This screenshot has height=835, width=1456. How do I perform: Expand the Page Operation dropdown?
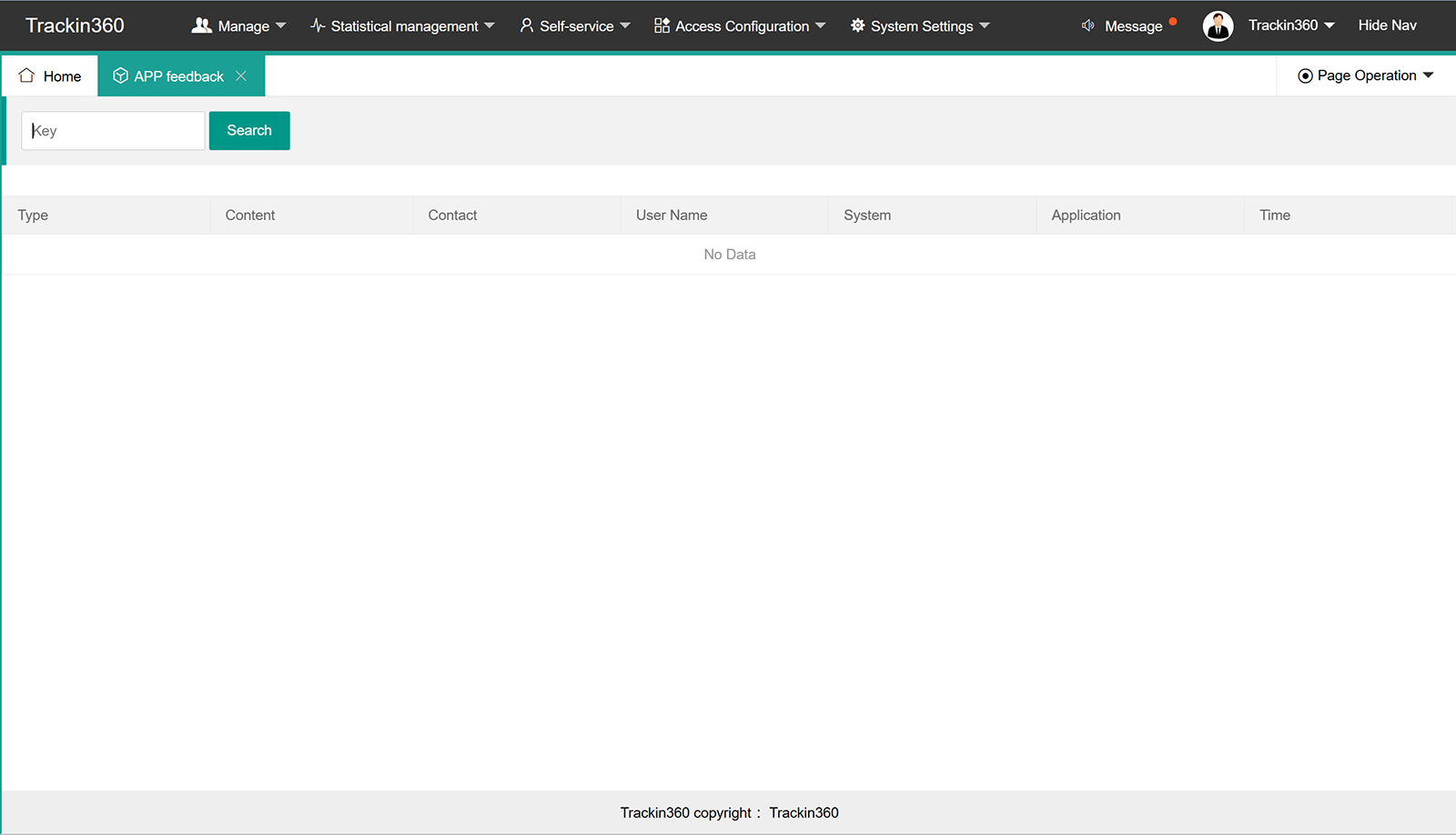pos(1366,75)
